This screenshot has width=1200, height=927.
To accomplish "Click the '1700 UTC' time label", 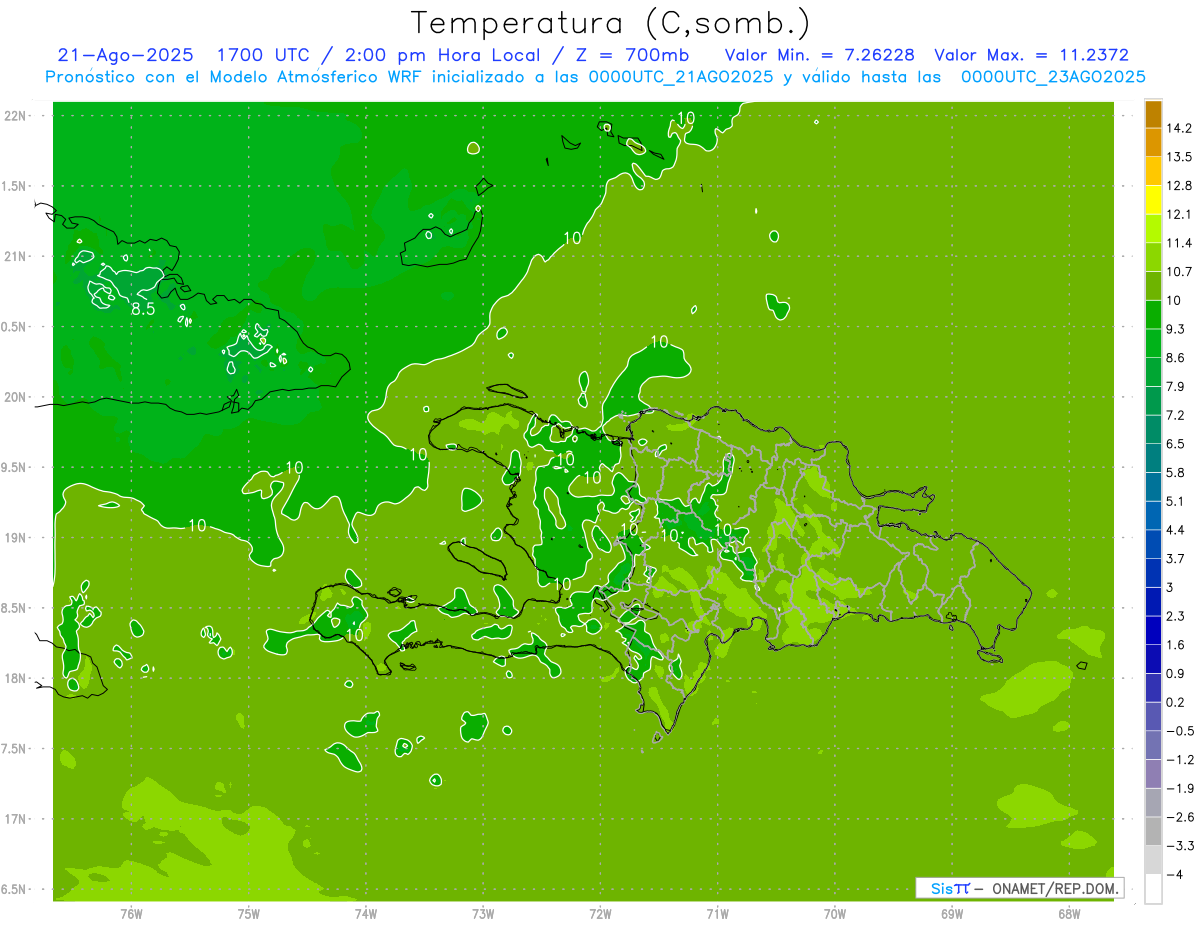I will pos(266,55).
